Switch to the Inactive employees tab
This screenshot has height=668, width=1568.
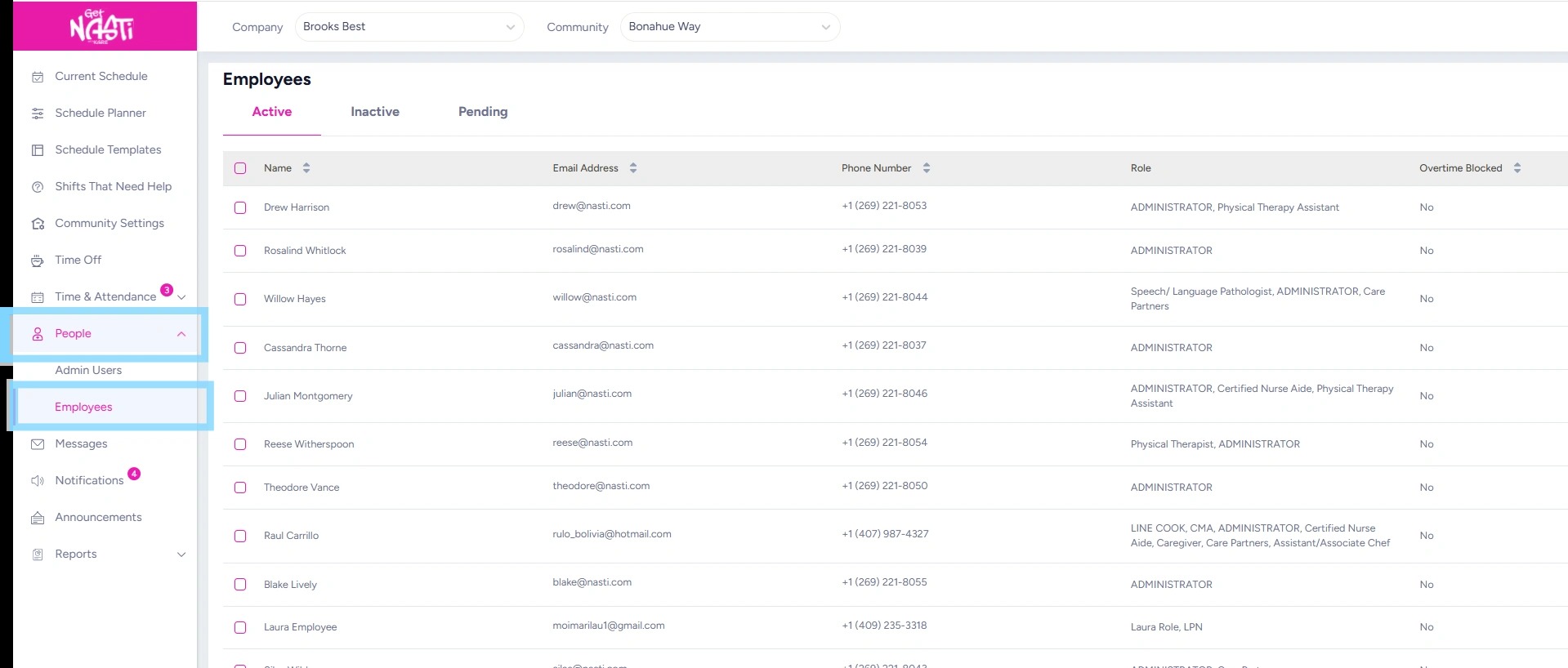(375, 112)
